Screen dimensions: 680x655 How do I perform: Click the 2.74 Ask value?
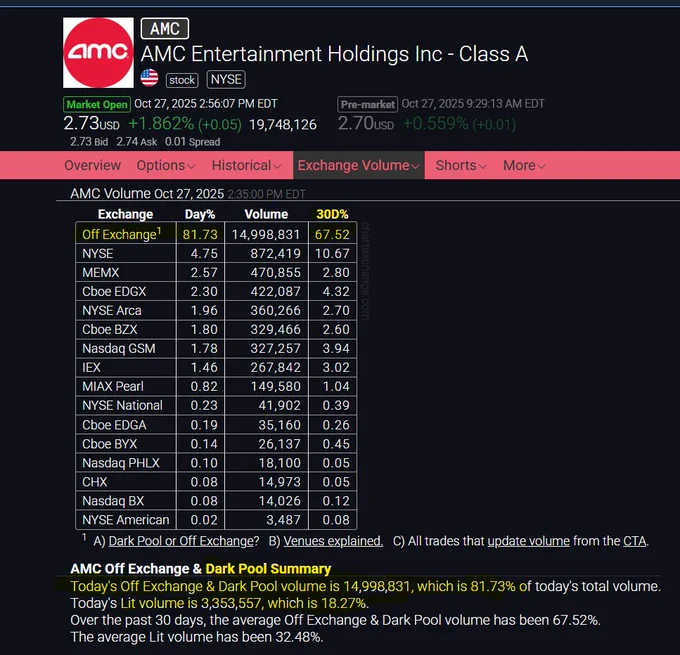[137, 142]
